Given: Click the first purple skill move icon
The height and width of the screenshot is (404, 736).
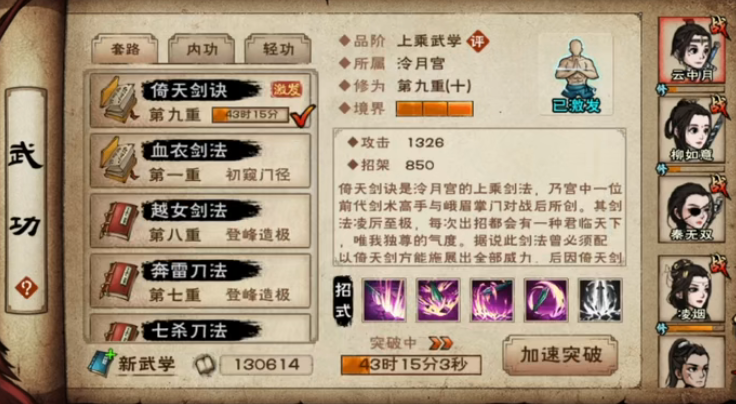Looking at the screenshot, I should pos(384,300).
